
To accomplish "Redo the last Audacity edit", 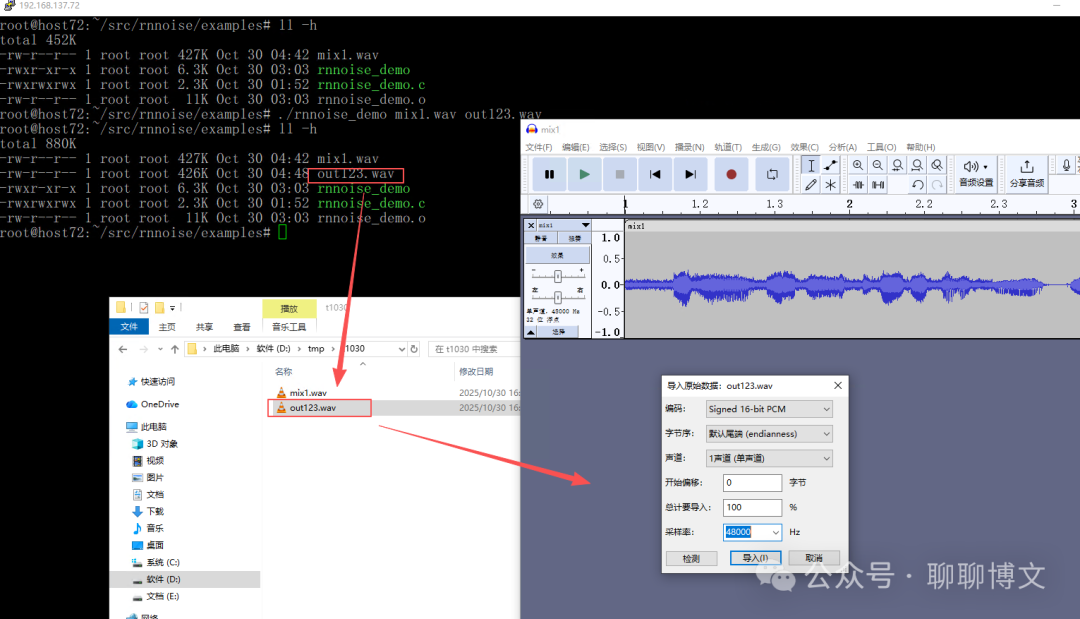I will click(937, 185).
